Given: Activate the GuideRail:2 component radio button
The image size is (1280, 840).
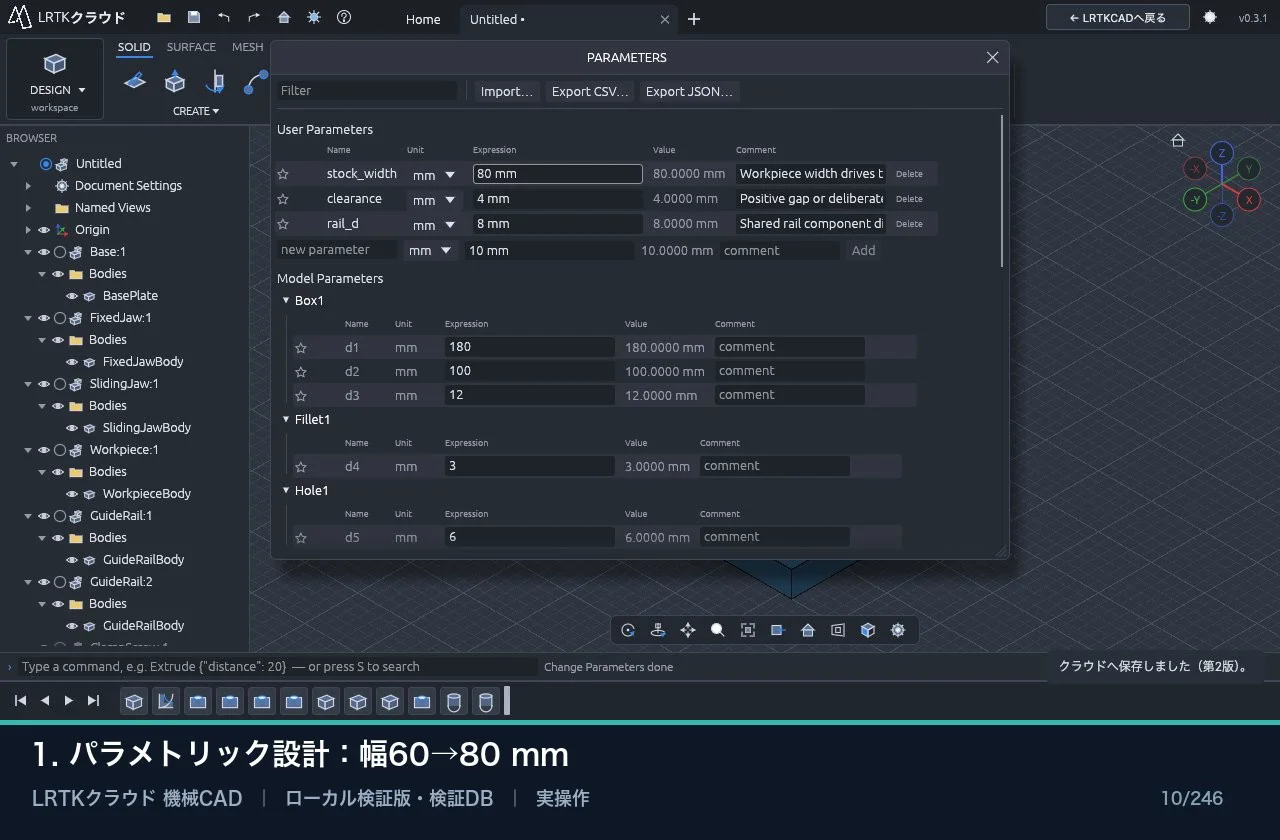Looking at the screenshot, I should [x=60, y=582].
